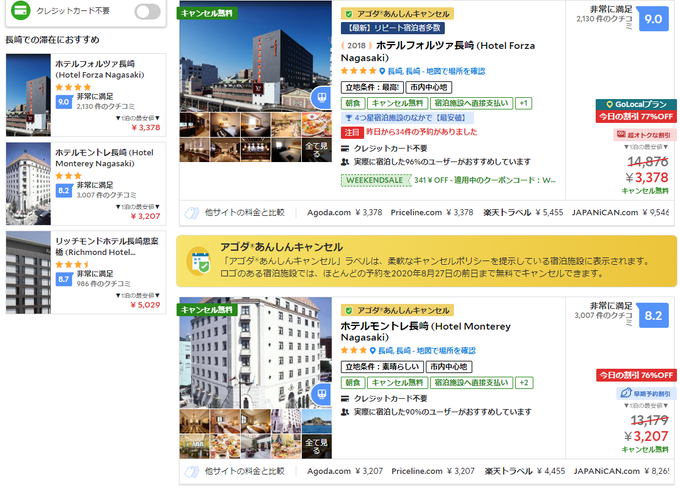Click the sidebar ¥5,029 price
Viewport: 680px width, 488px height.
tap(146, 305)
